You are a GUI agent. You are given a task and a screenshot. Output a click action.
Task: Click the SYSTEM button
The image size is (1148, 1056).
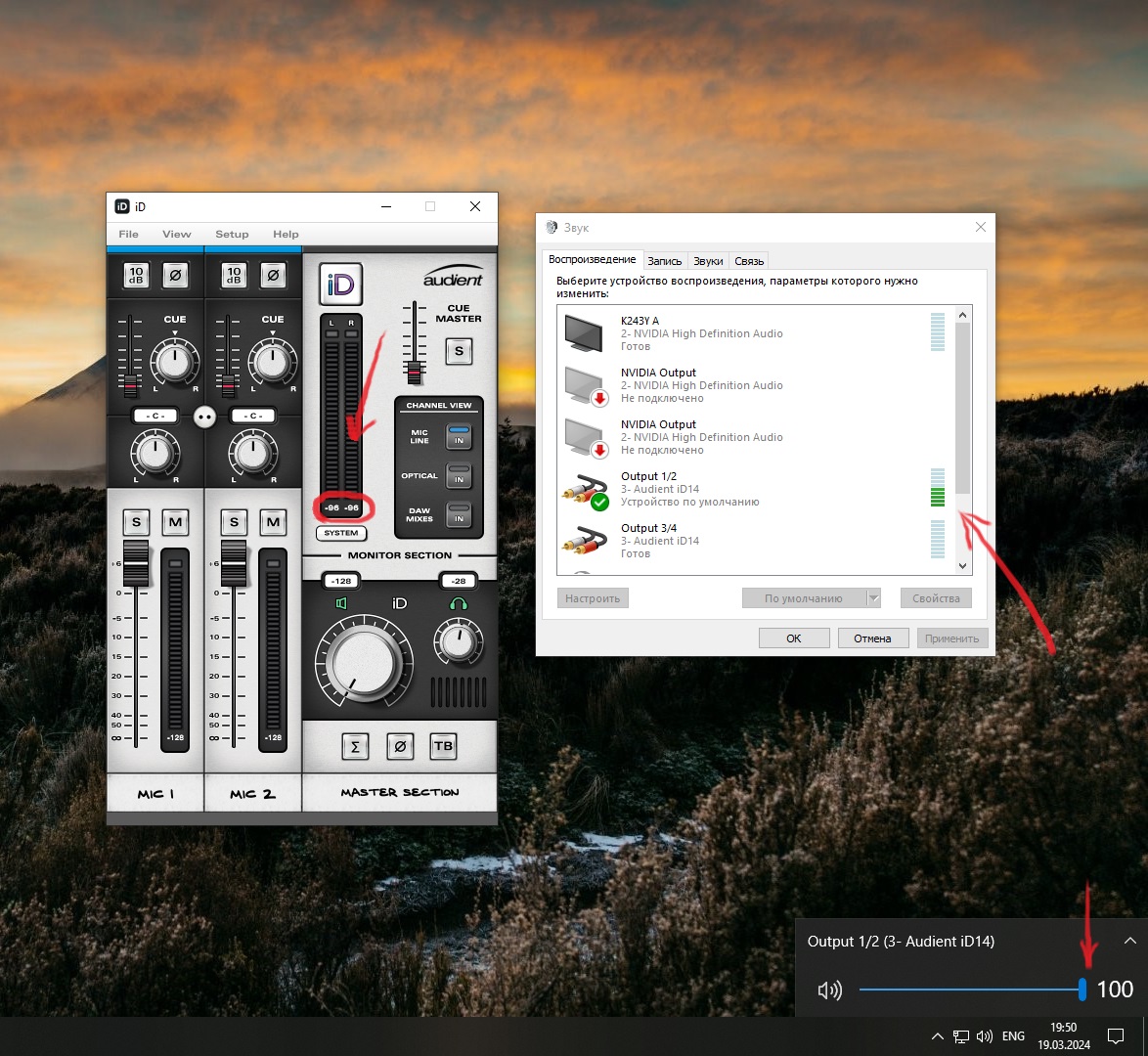click(x=341, y=533)
